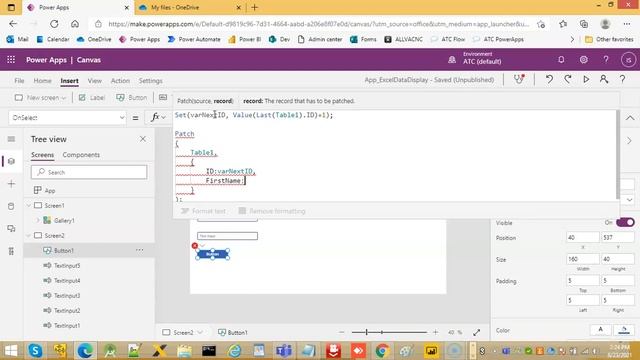This screenshot has height=360, width=640.
Task: Open the settings gear in header
Action: (584, 60)
